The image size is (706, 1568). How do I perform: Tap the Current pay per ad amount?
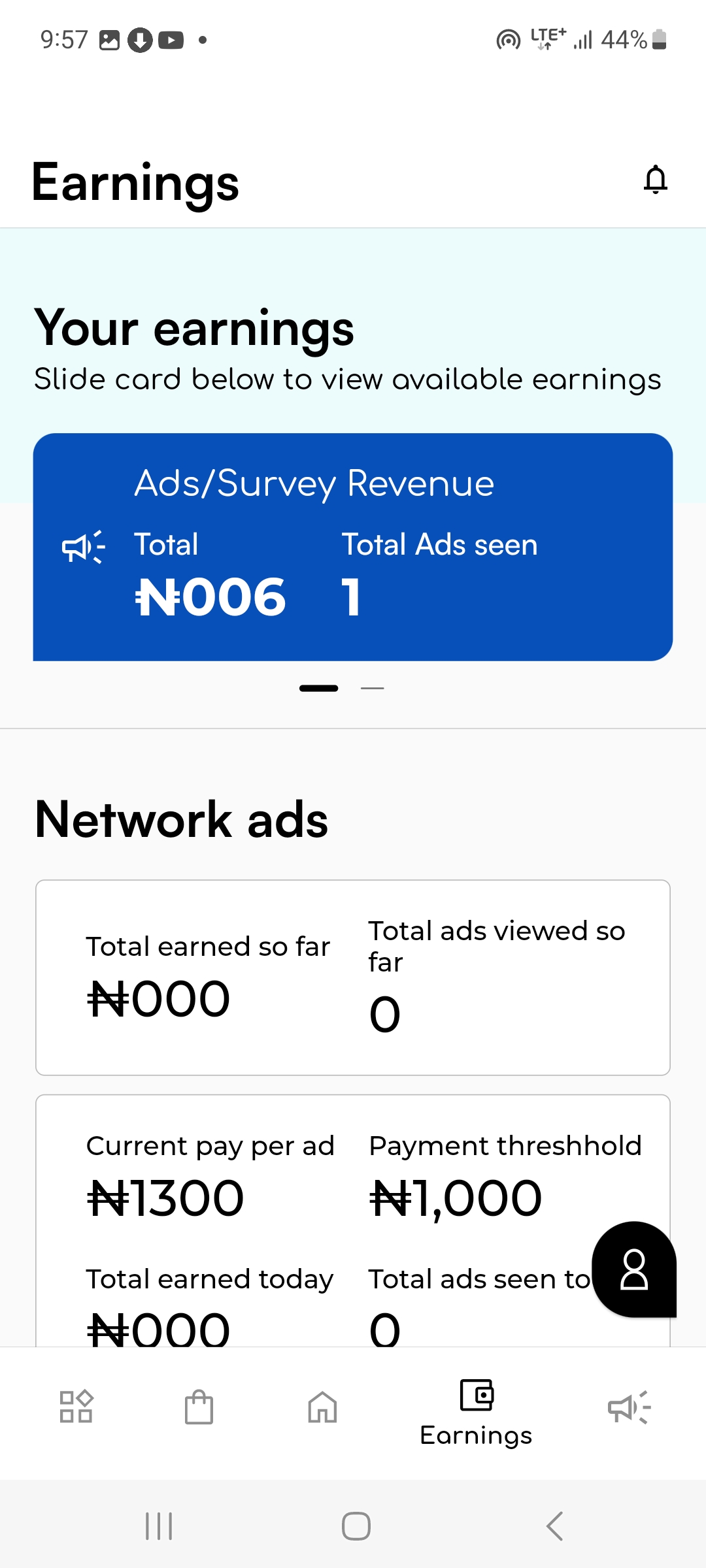(165, 1198)
